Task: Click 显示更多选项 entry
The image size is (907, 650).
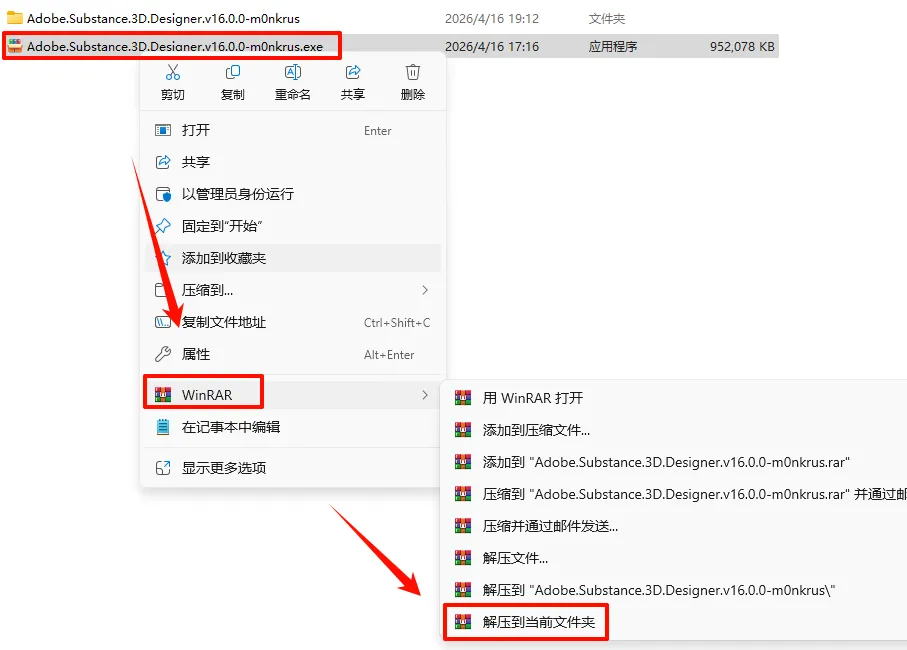Action: click(293, 468)
